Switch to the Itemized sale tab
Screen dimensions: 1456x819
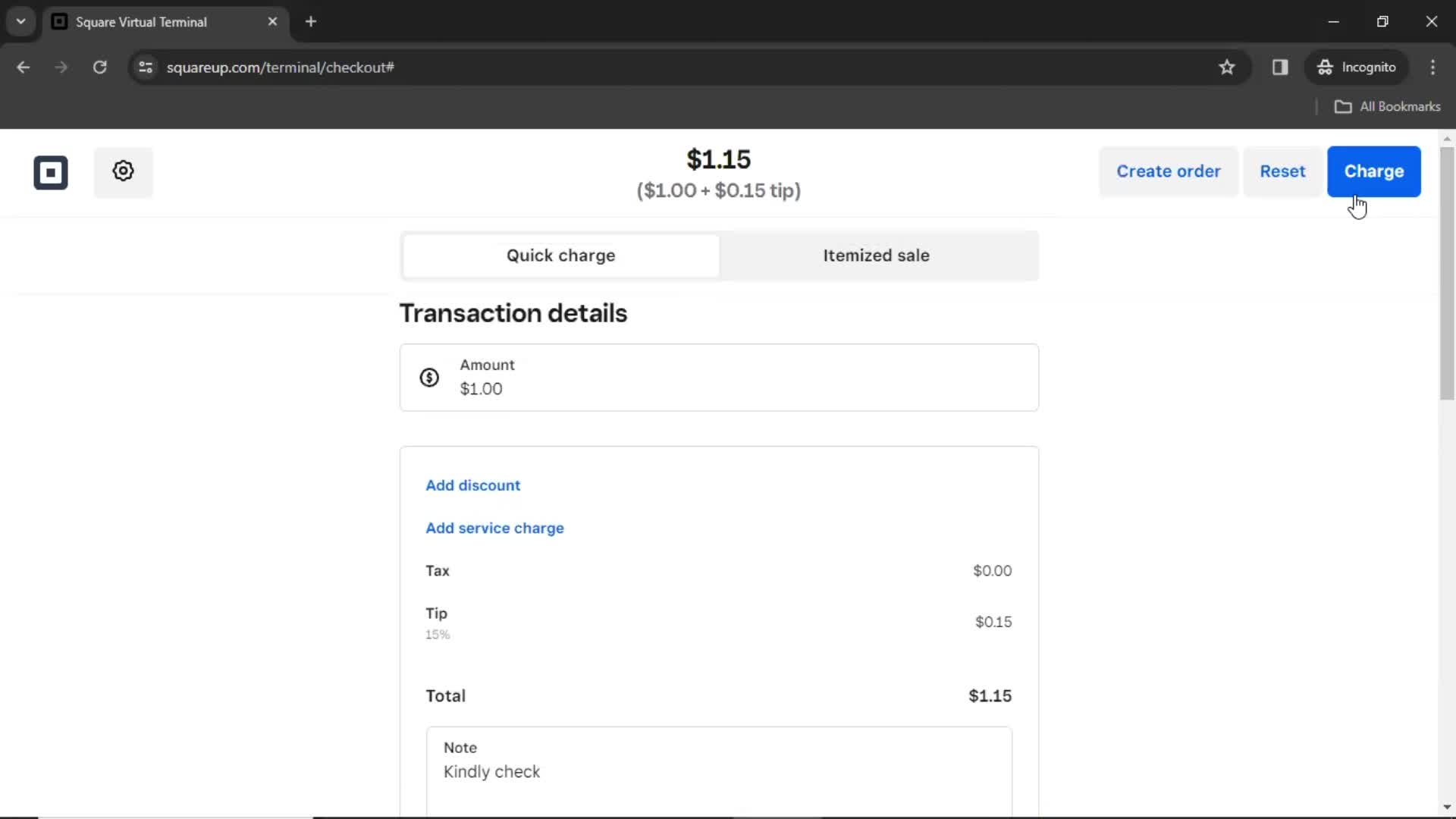(x=876, y=255)
